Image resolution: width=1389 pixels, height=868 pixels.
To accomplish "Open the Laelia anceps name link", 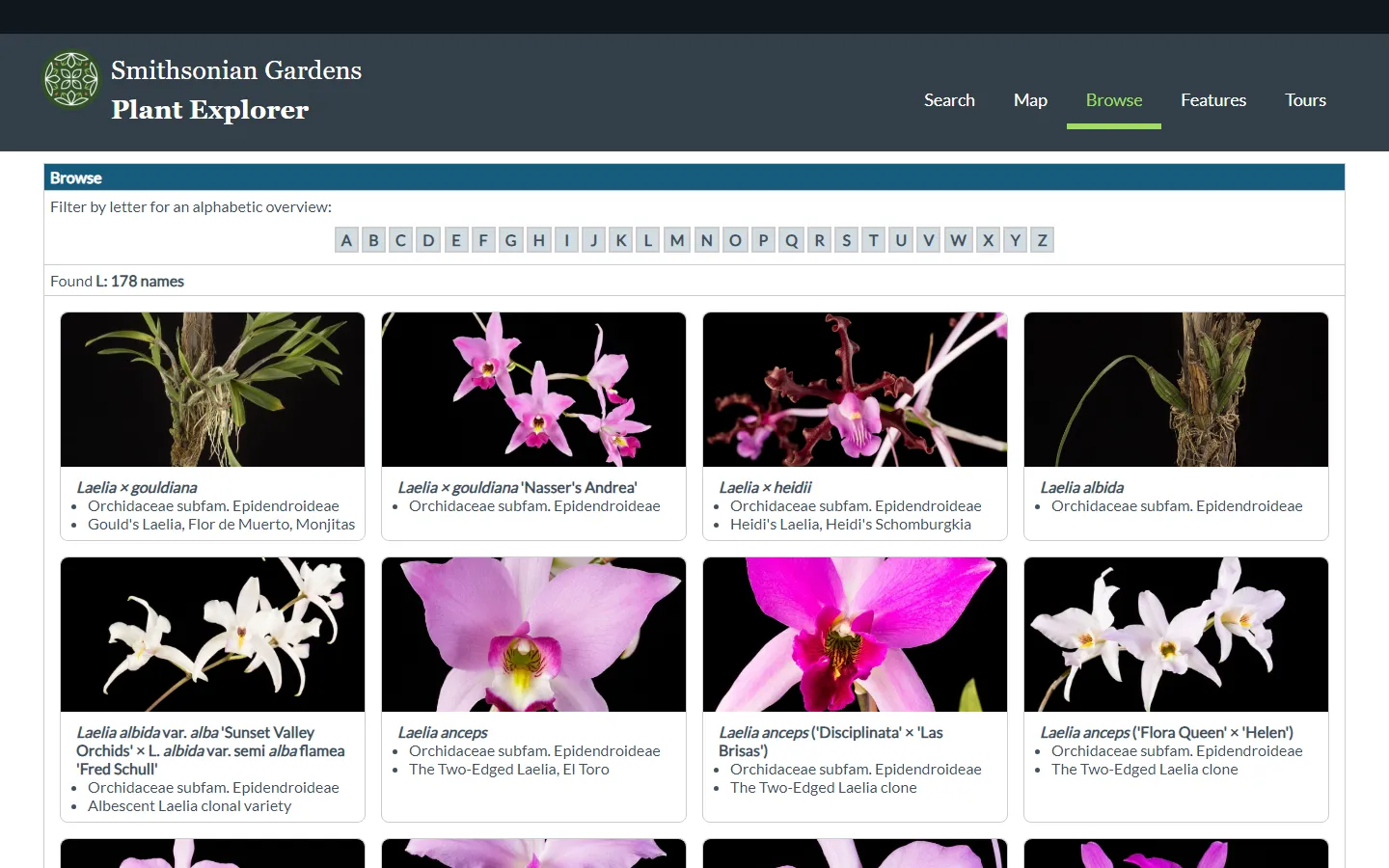I will pos(443,733).
